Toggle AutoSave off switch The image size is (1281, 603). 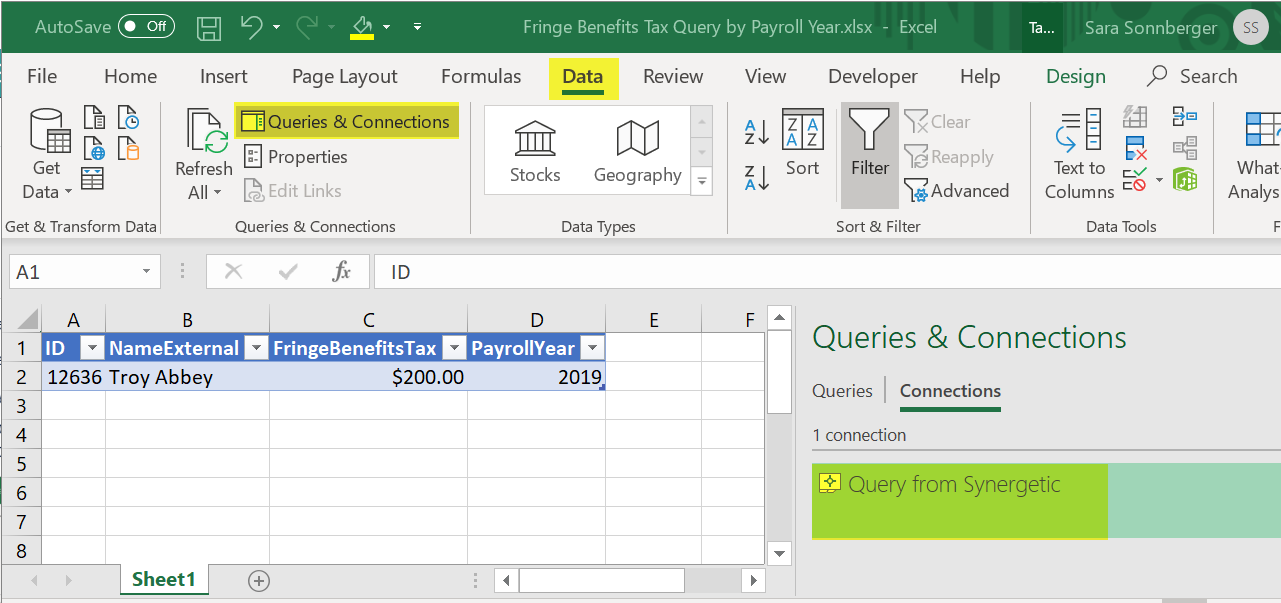144,27
